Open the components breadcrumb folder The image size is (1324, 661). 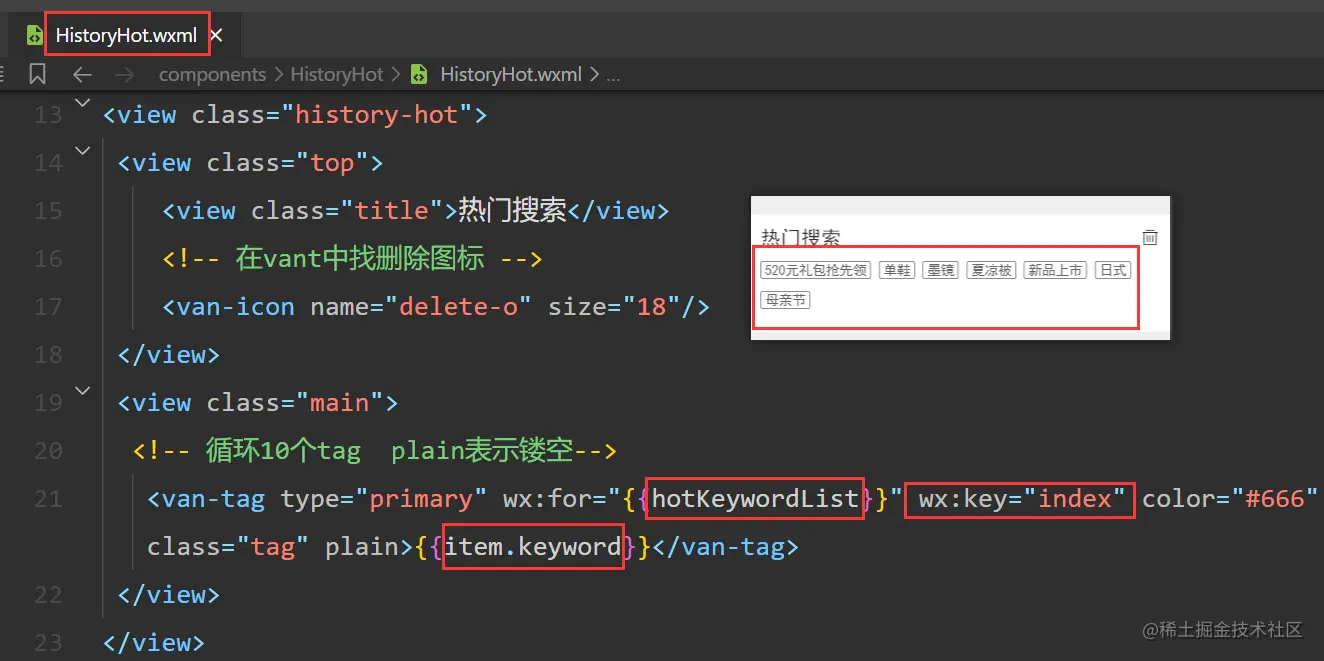[x=212, y=74]
